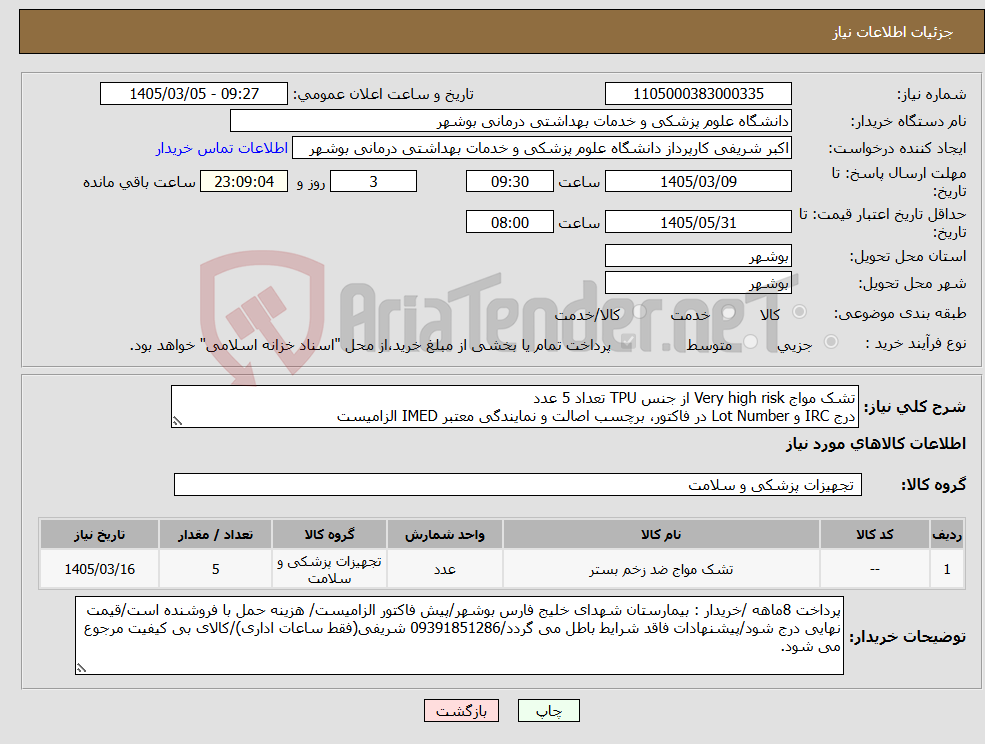Click the general need description text area
This screenshot has width=985, height=744.
pyautogui.click(x=514, y=407)
